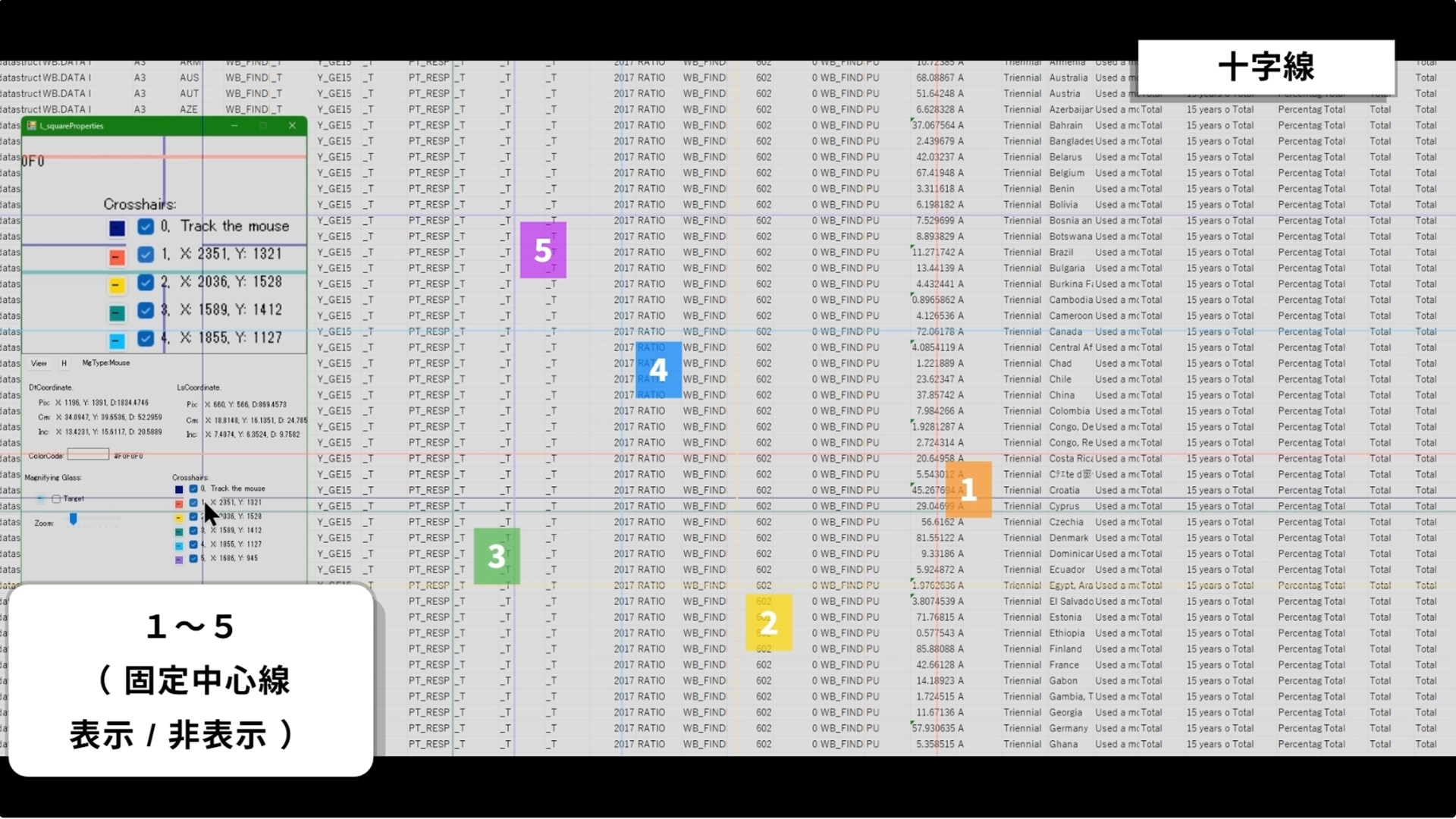Click light blue icon left of Target checkbox
This screenshot has width=1456, height=819.
click(41, 499)
